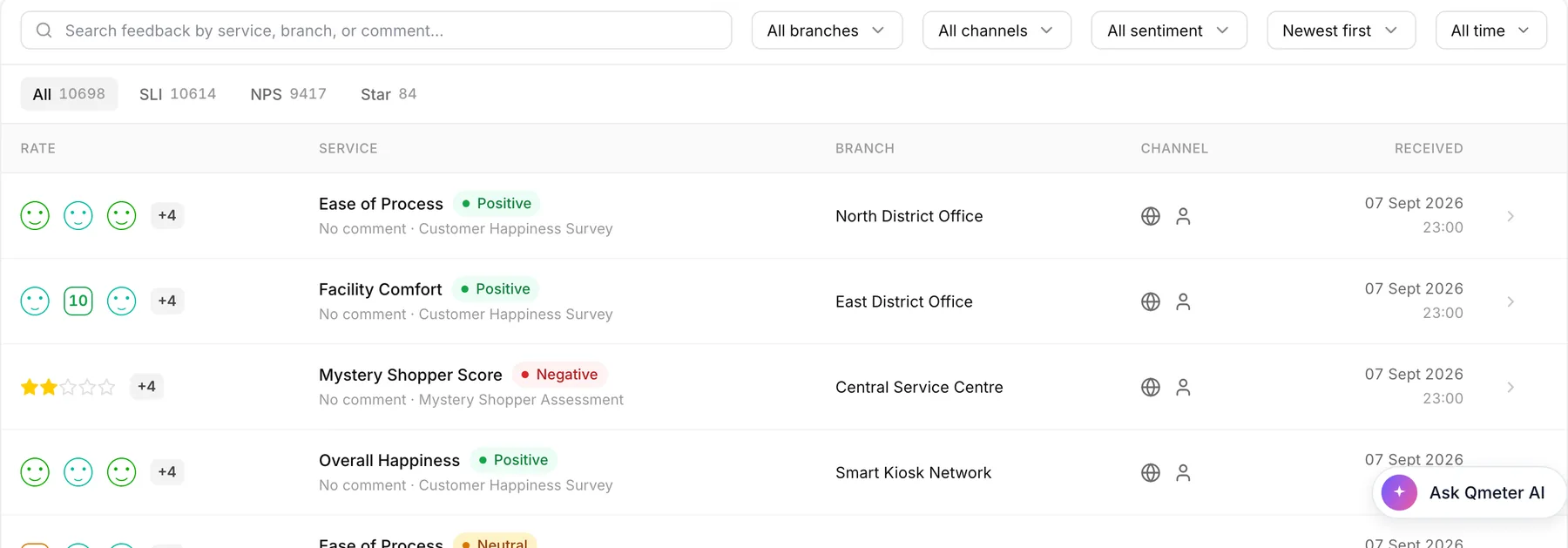
Task: Click the BRANCH column header
Action: (x=865, y=148)
